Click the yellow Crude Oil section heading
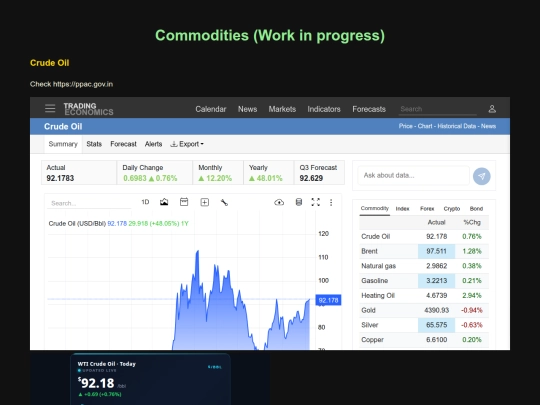Screen dimensions: 540x405 50,63
